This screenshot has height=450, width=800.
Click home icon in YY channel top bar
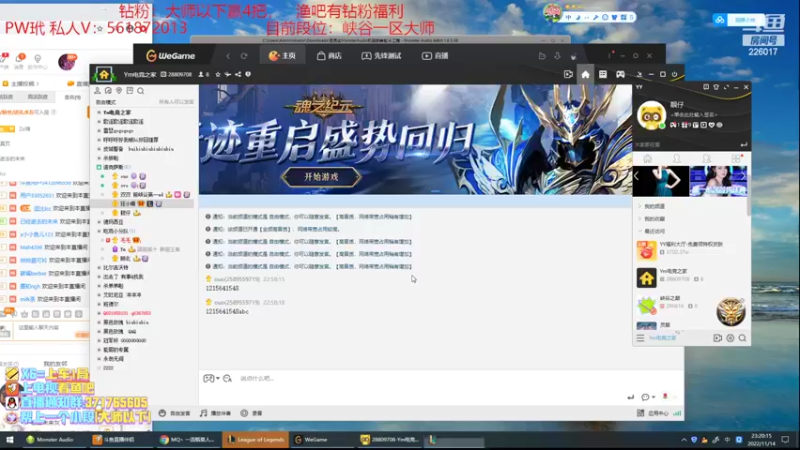click(585, 74)
